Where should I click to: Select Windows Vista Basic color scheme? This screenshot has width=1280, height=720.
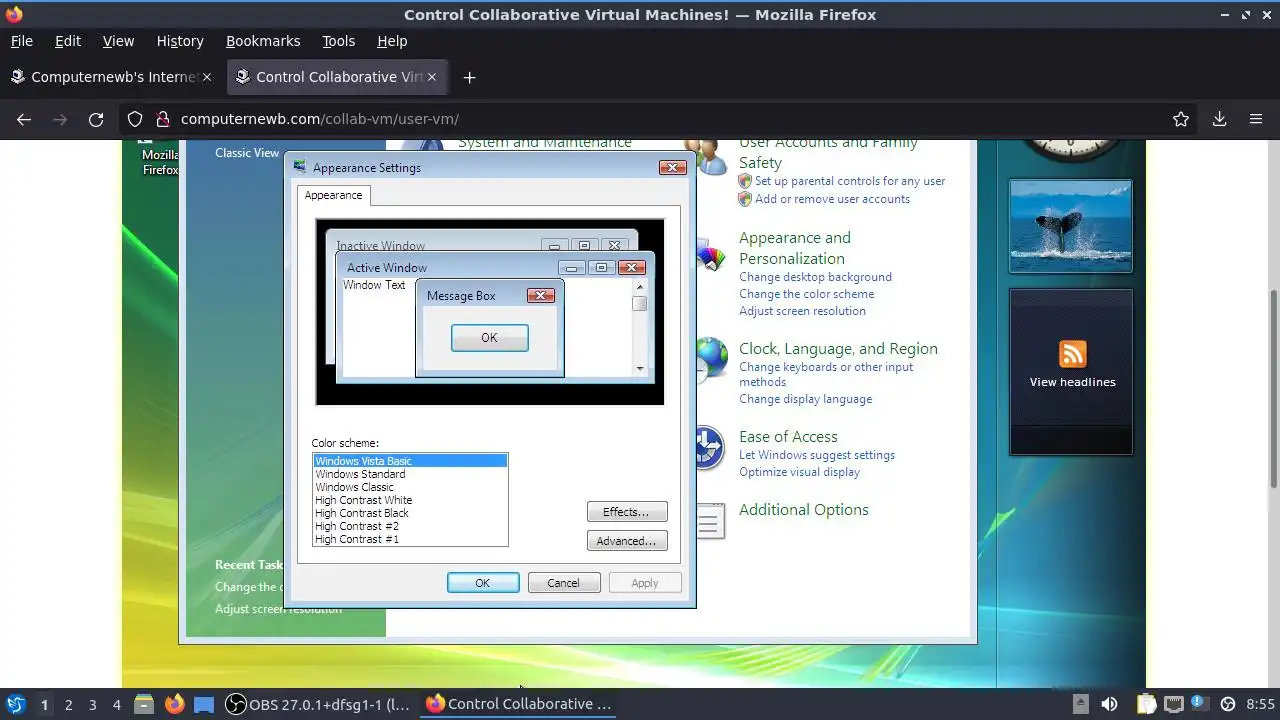[x=410, y=461]
